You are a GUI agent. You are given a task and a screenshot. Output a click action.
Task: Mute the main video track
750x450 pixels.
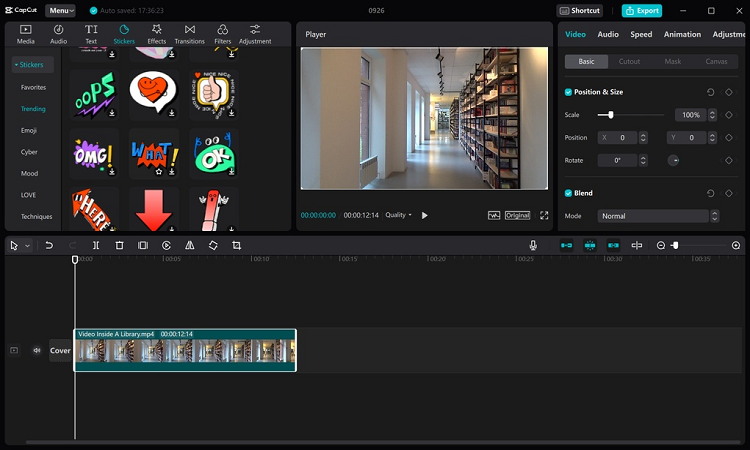(37, 350)
